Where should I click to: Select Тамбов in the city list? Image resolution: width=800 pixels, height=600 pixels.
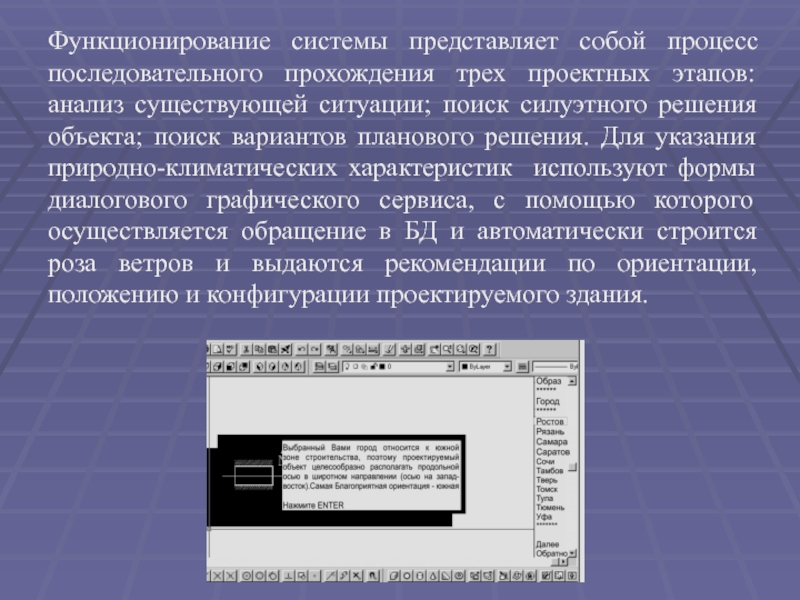click(549, 470)
